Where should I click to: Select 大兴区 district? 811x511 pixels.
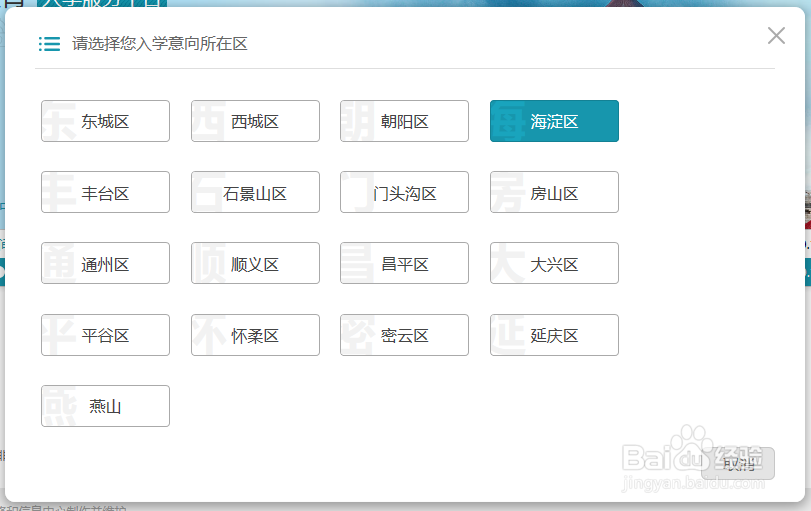[554, 263]
